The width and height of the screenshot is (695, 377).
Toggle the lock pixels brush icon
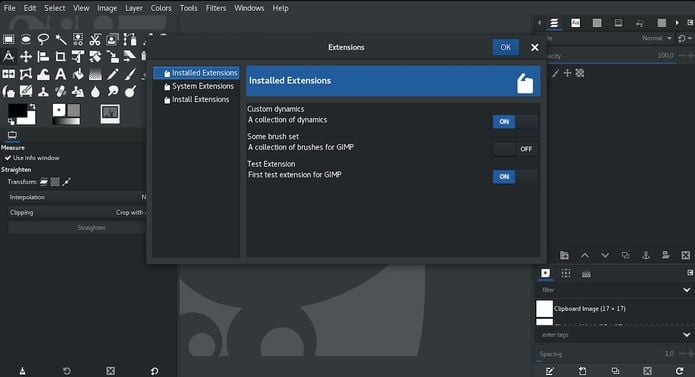(555, 73)
